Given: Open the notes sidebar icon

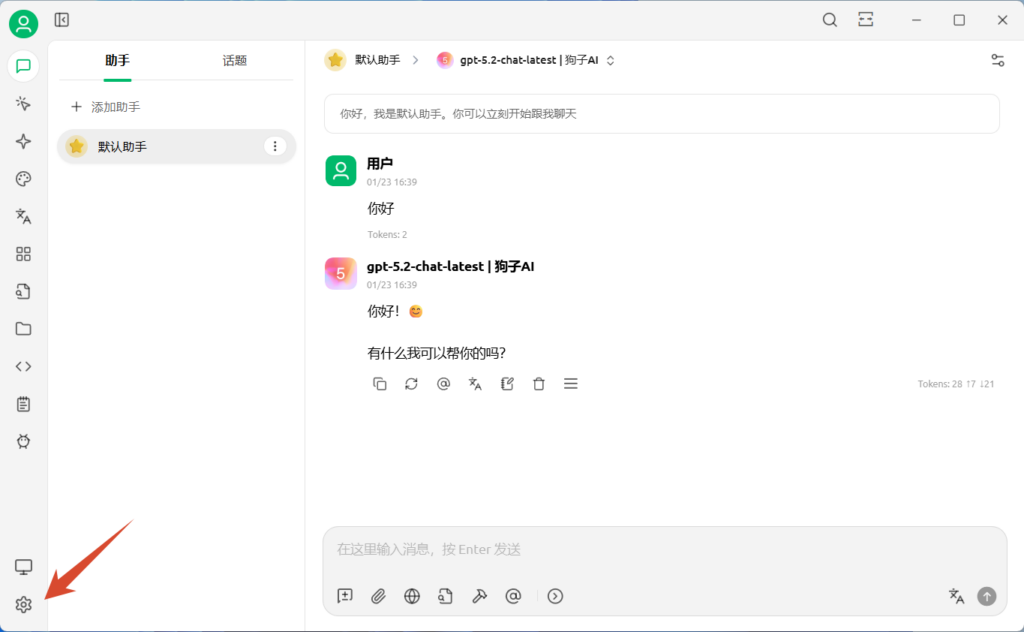Looking at the screenshot, I should click(24, 404).
